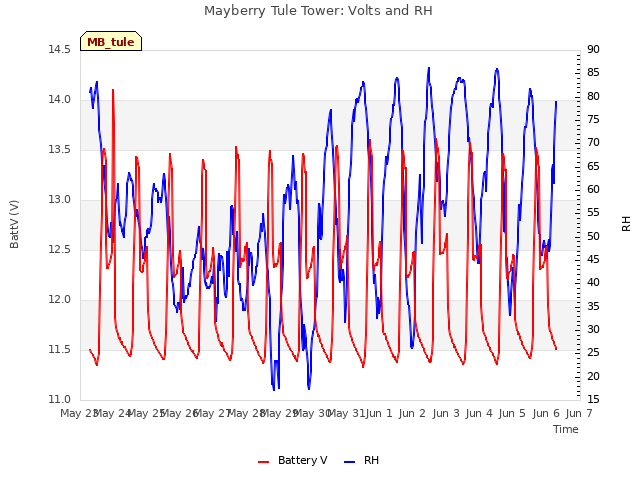Click the 80 right axis tick label
The height and width of the screenshot is (480, 640).
tap(593, 96)
